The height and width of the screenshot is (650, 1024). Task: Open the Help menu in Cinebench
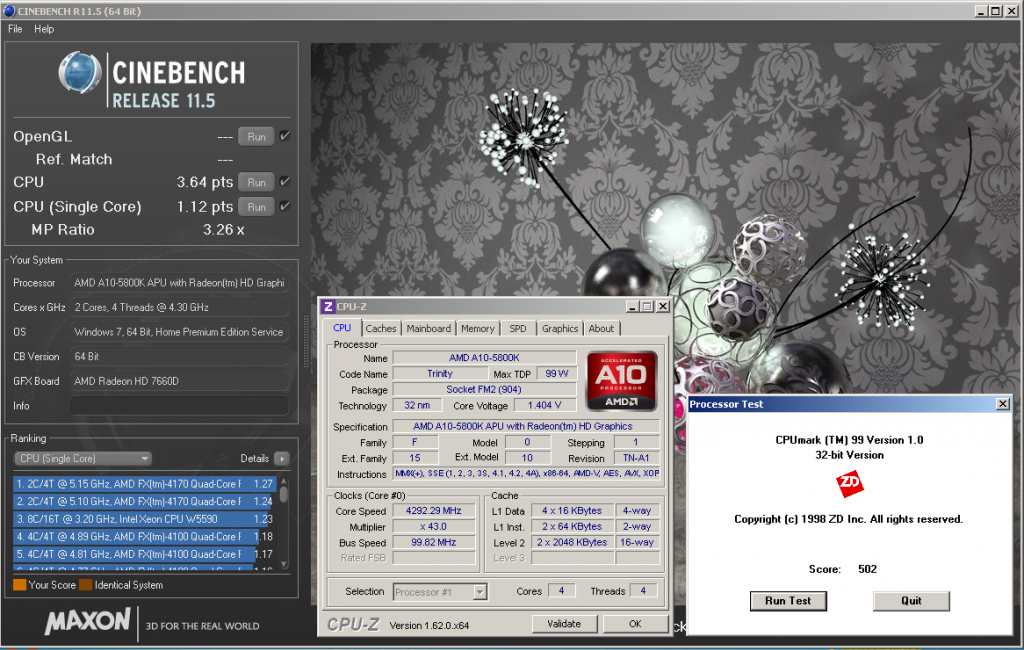coord(44,29)
